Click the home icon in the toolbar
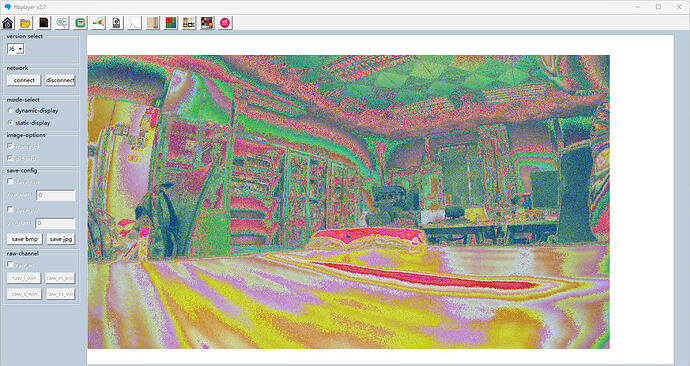Image resolution: width=690 pixels, height=366 pixels. click(x=7, y=23)
